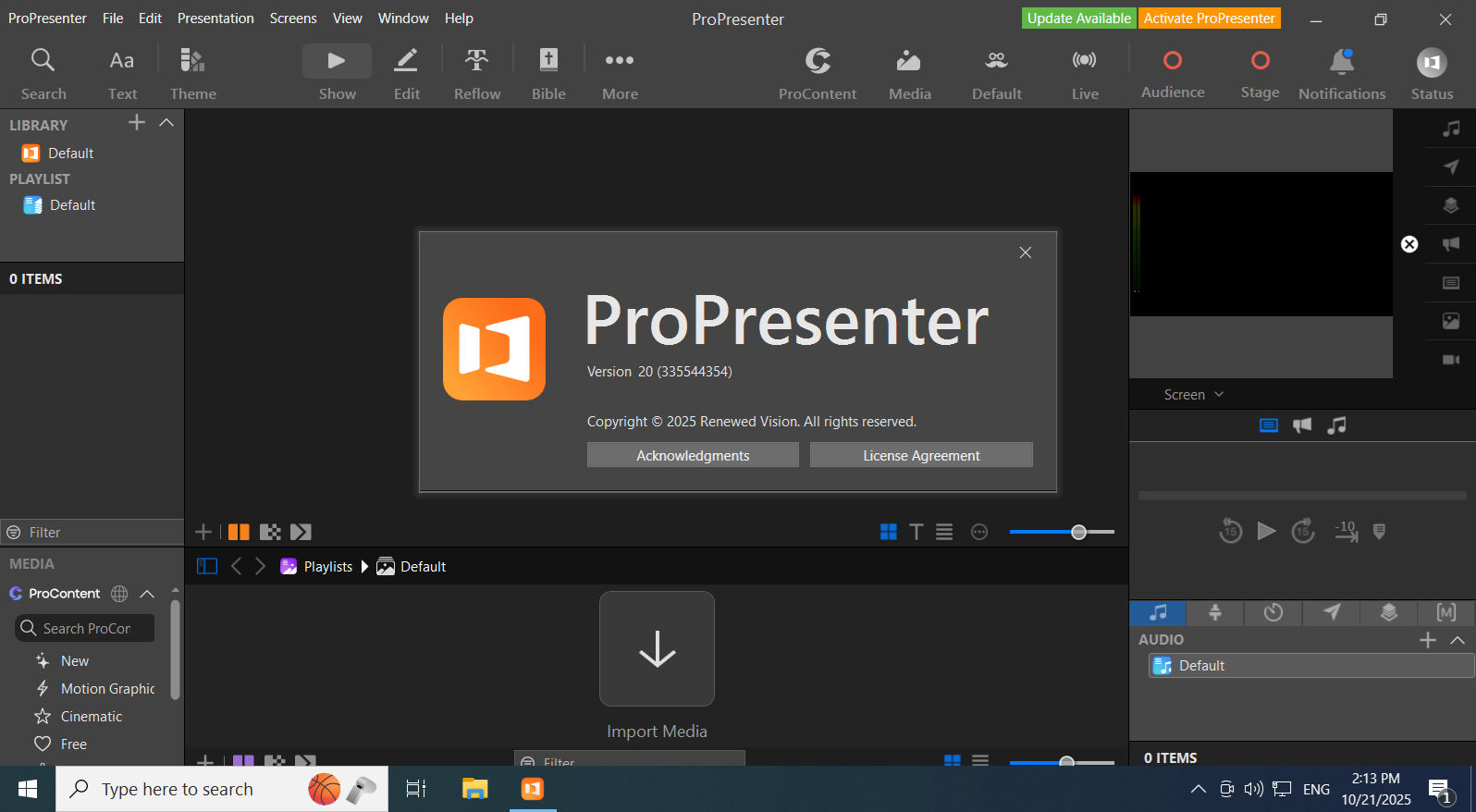Add a new library or playlist

coord(137,123)
